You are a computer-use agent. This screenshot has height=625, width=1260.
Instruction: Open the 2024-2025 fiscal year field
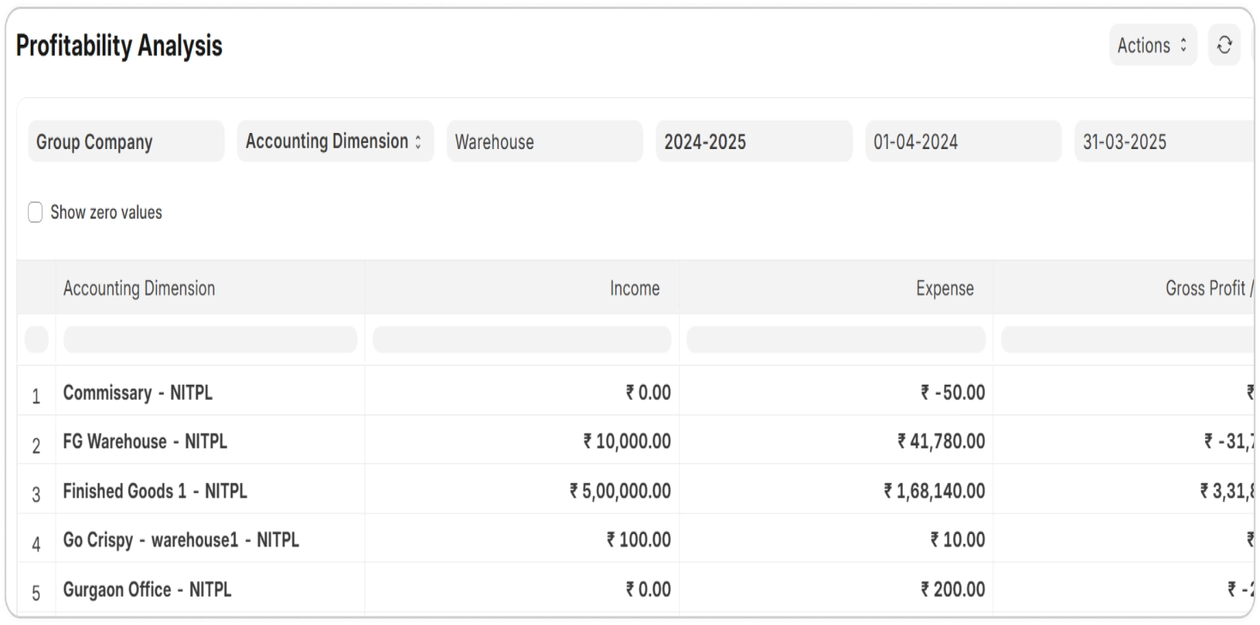(754, 141)
